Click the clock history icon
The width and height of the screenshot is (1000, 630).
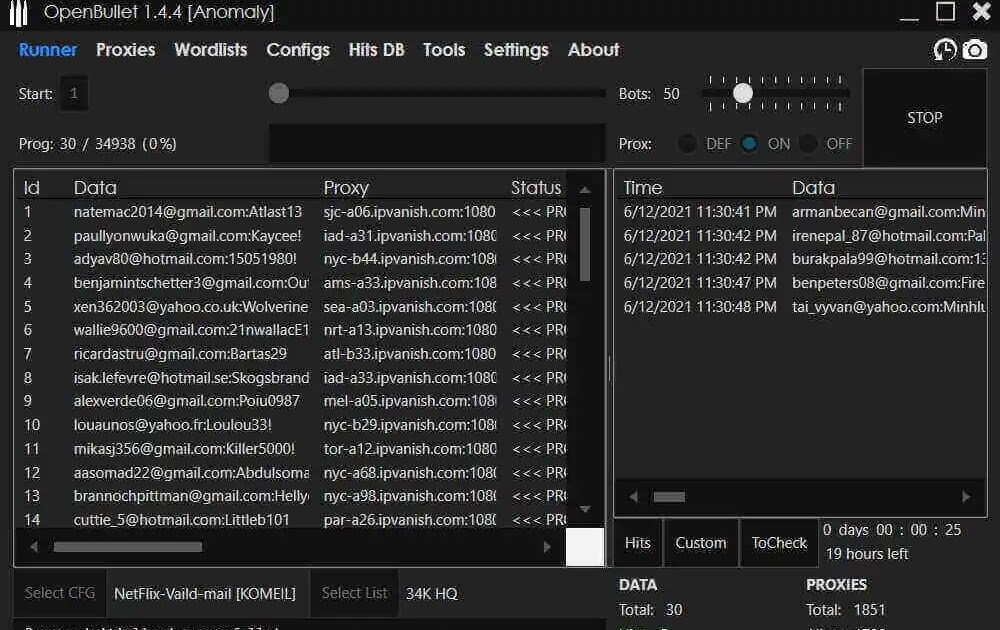click(x=945, y=50)
